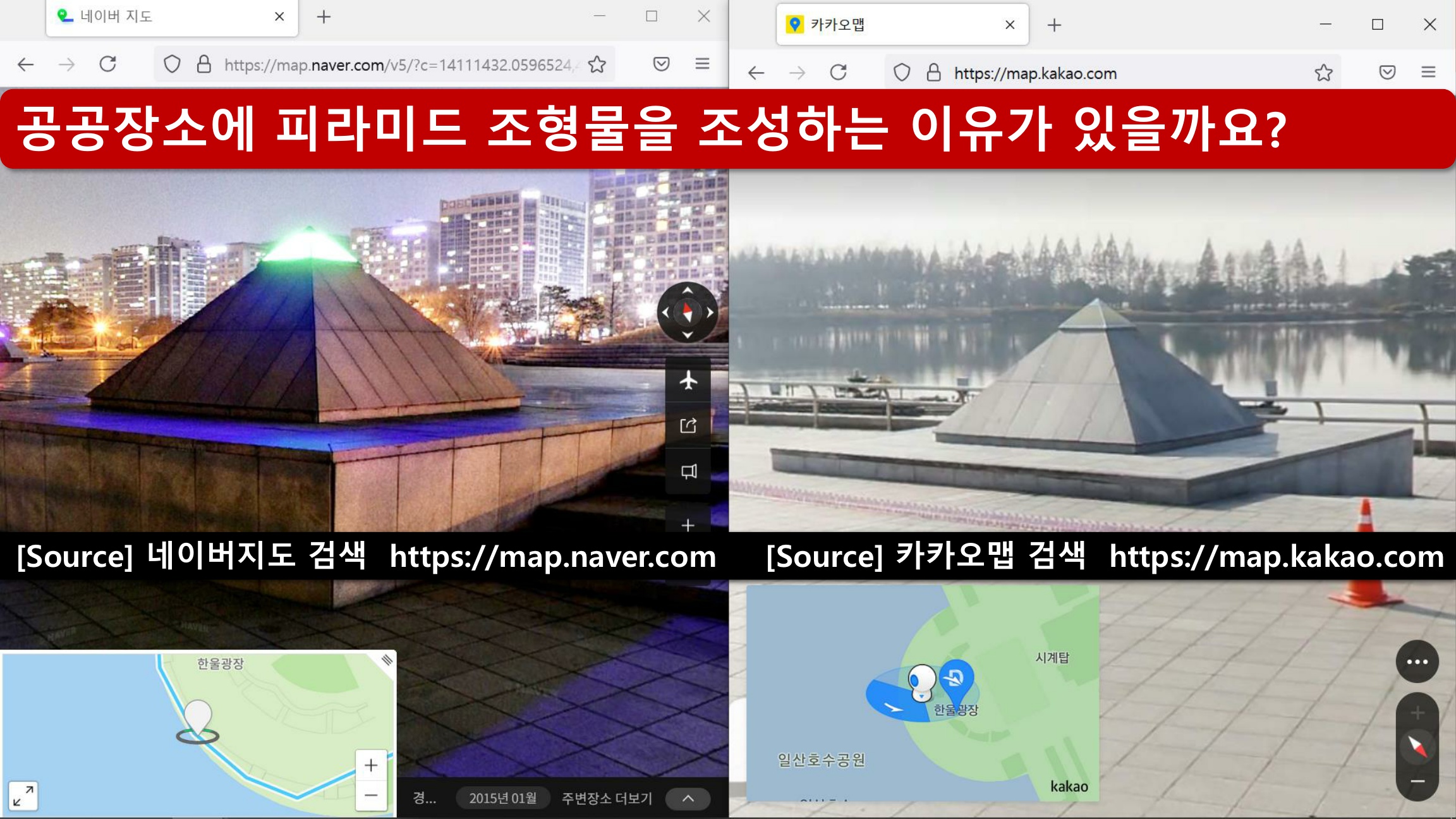Image resolution: width=1456 pixels, height=819 pixels.
Task: Zoom in the Kakao roadview
Action: tap(1417, 713)
